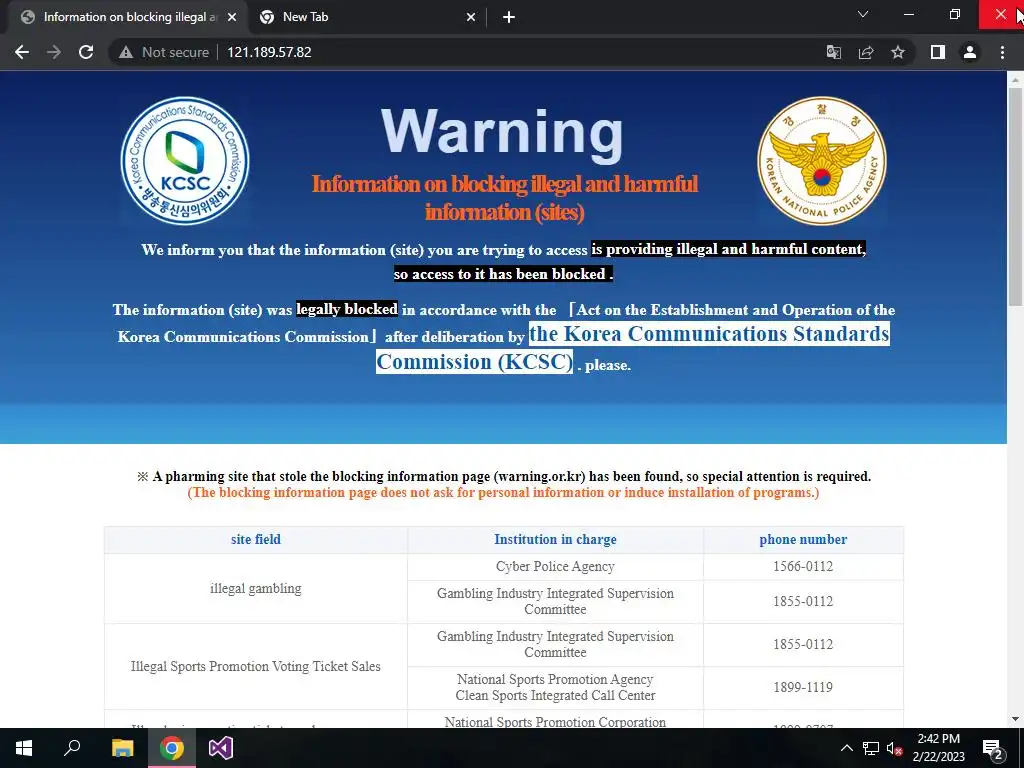
Task: Click the orange blocking illegal and harmful information heading
Action: pyautogui.click(x=505, y=197)
